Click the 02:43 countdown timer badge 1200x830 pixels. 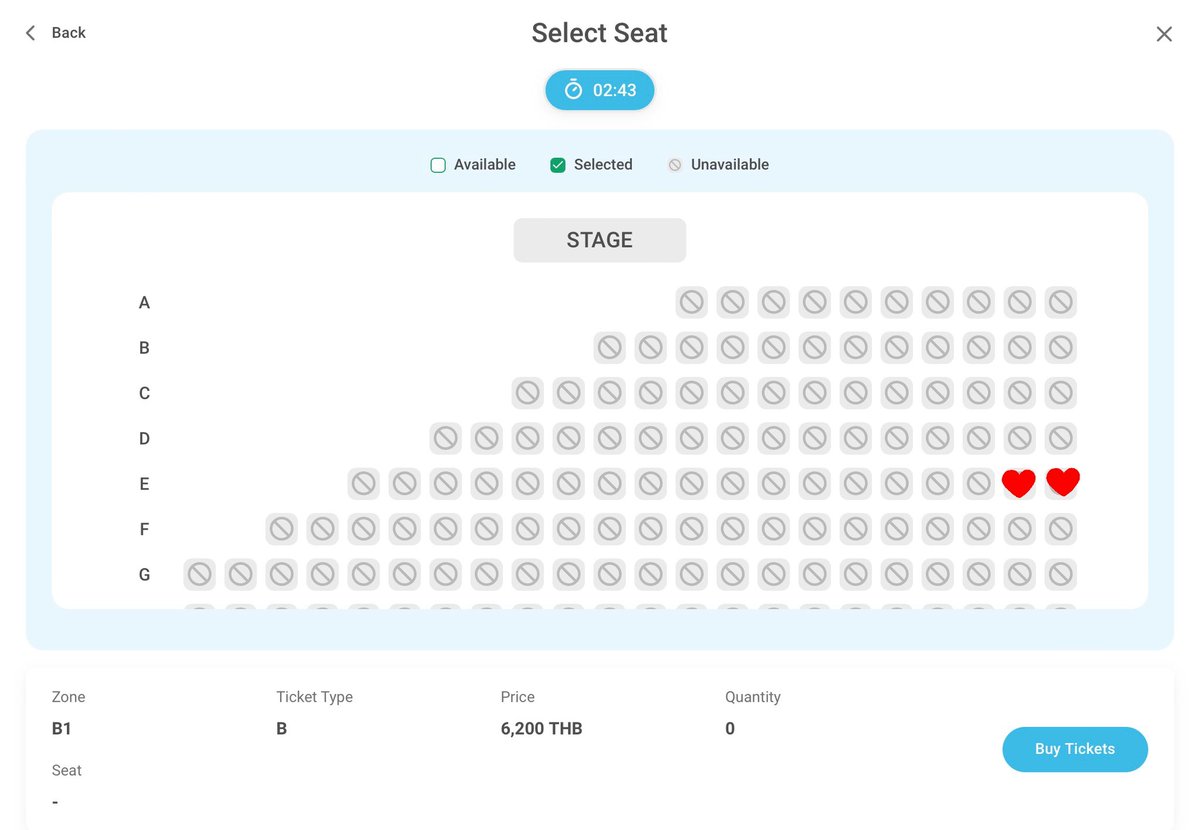(600, 90)
